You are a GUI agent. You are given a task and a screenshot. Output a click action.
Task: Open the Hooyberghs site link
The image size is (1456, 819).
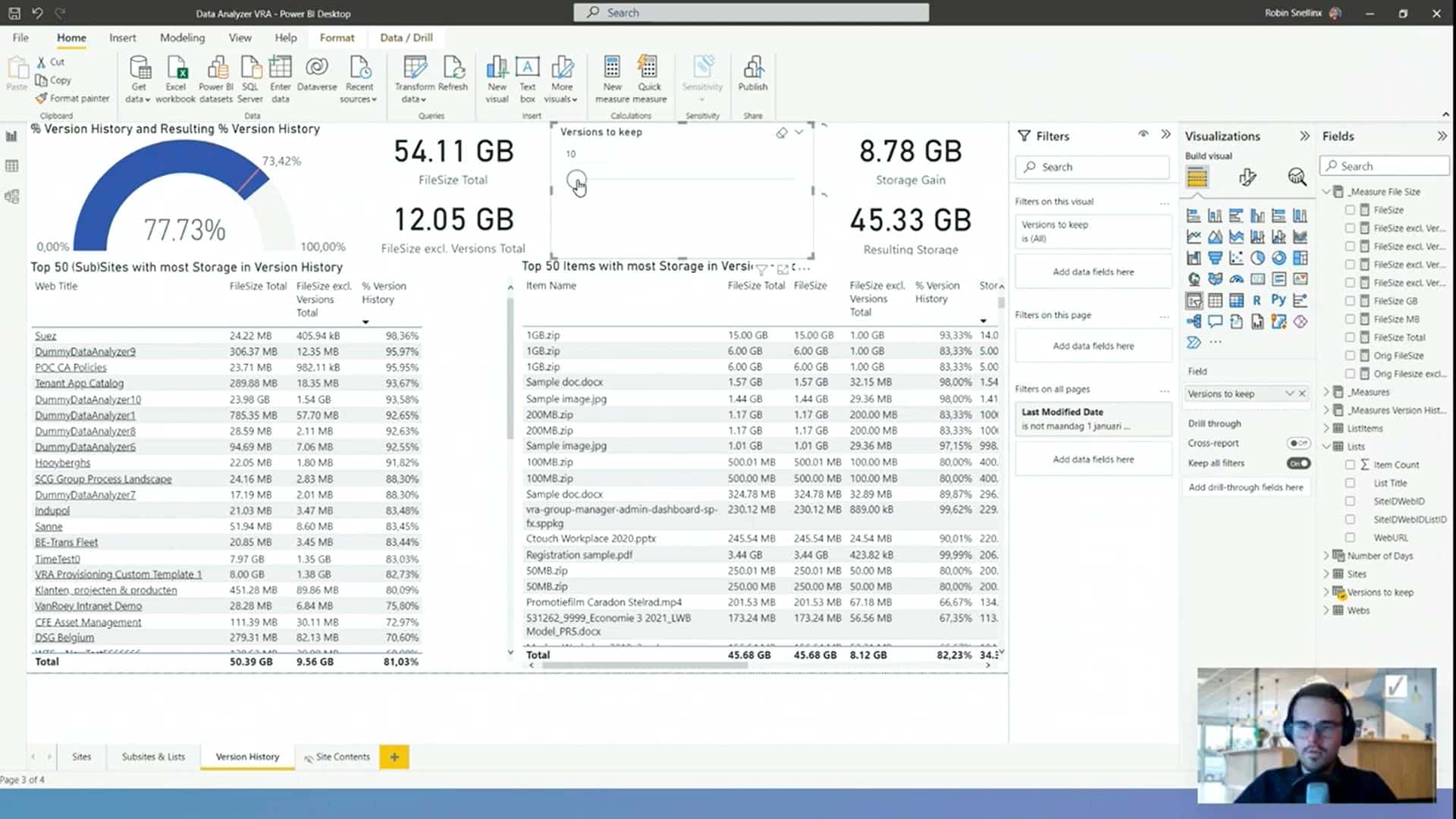click(x=62, y=463)
